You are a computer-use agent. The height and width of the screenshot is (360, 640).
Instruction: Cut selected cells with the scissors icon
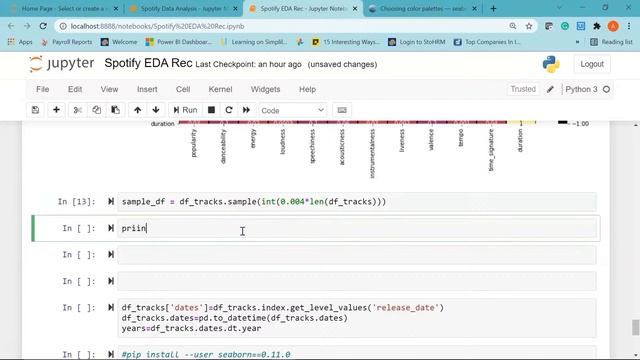[78, 110]
